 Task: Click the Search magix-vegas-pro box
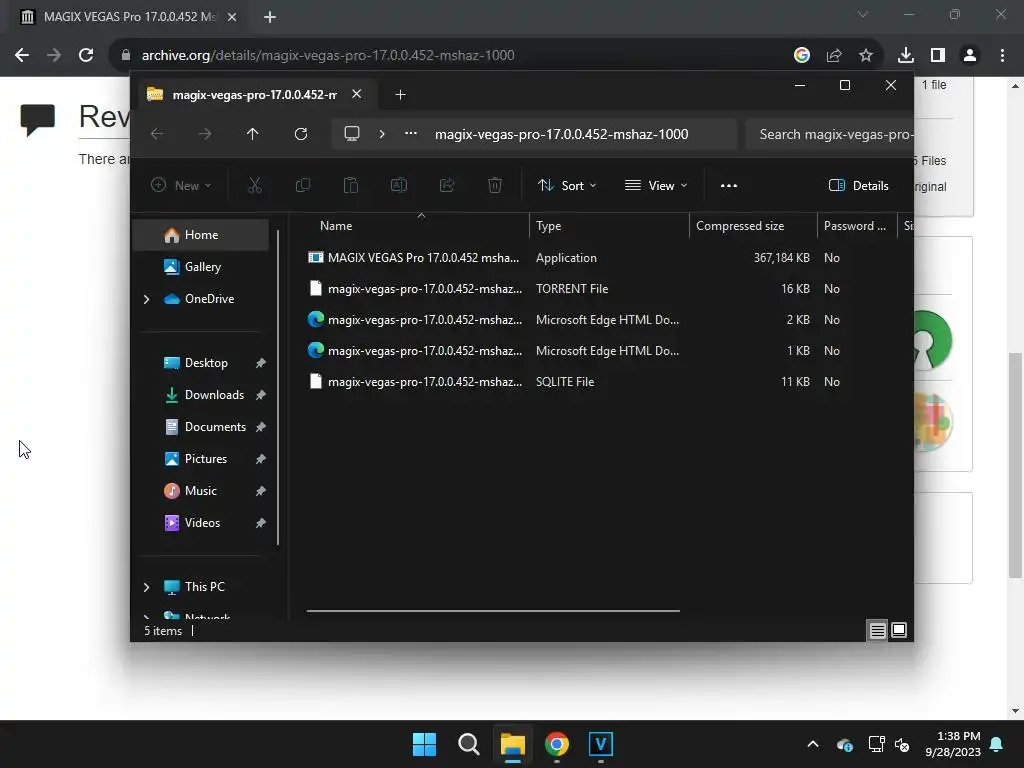829,134
